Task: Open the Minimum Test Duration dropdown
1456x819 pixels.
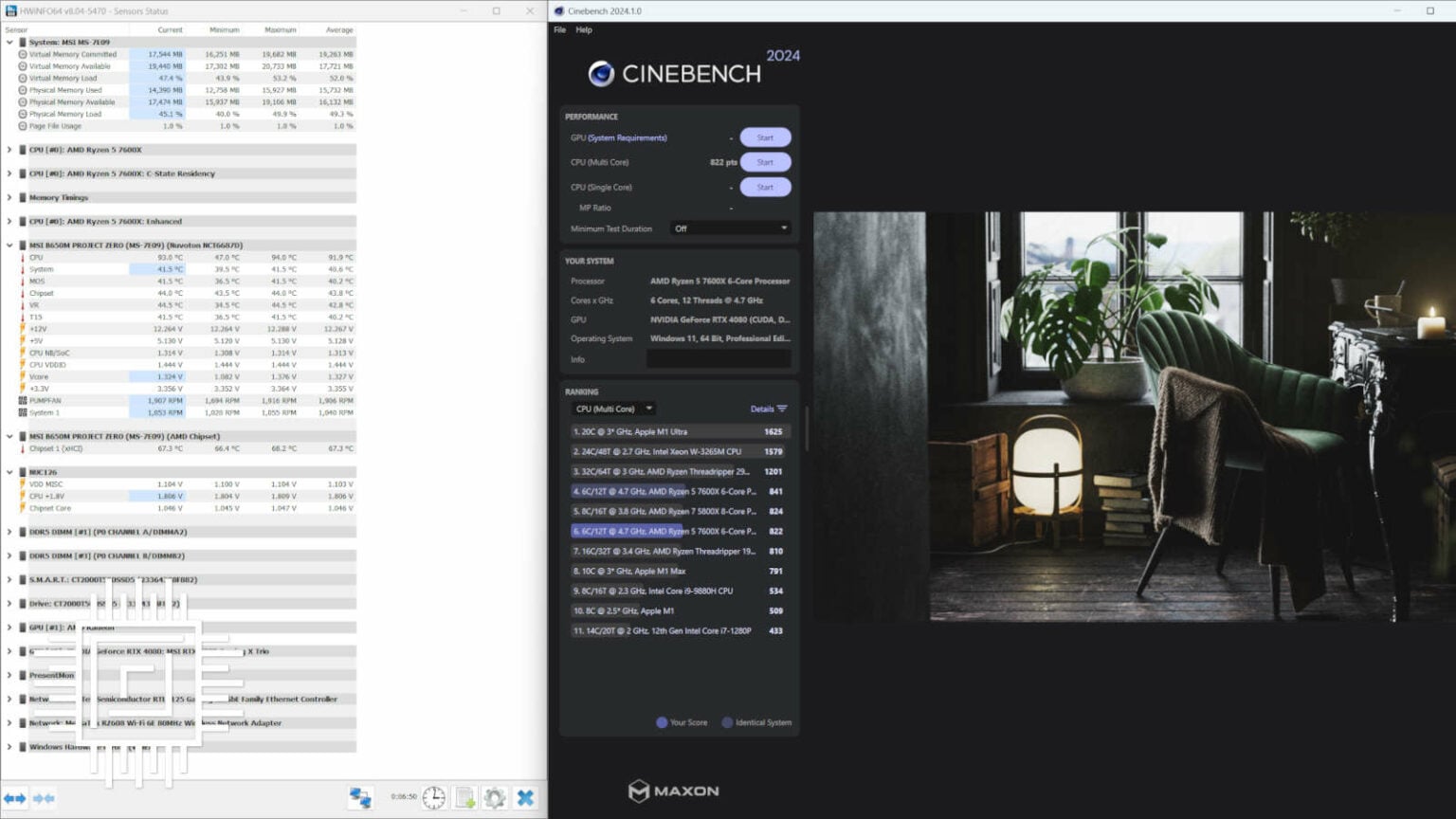Action: pos(730,228)
